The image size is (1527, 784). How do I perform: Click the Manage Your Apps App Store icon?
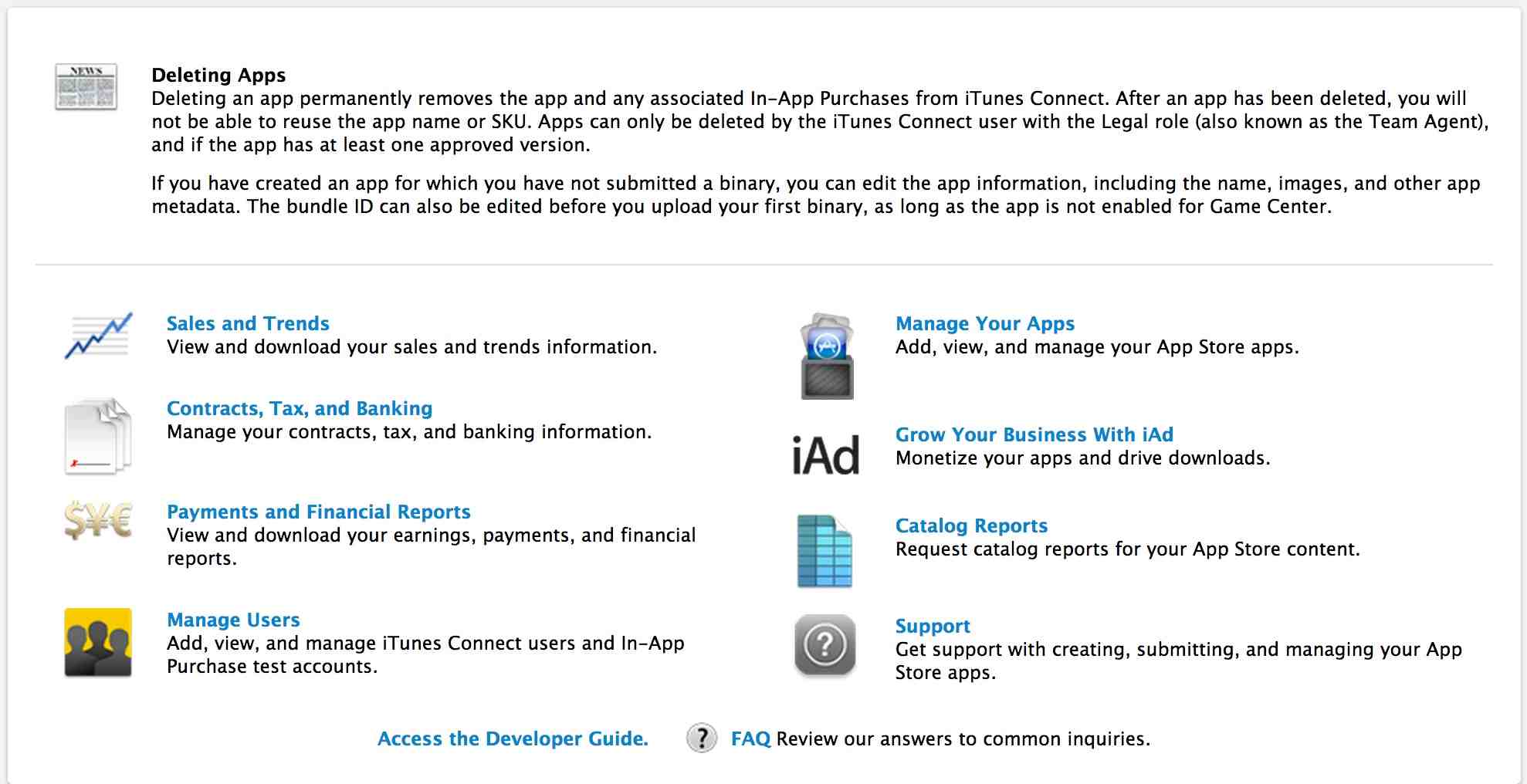click(827, 356)
